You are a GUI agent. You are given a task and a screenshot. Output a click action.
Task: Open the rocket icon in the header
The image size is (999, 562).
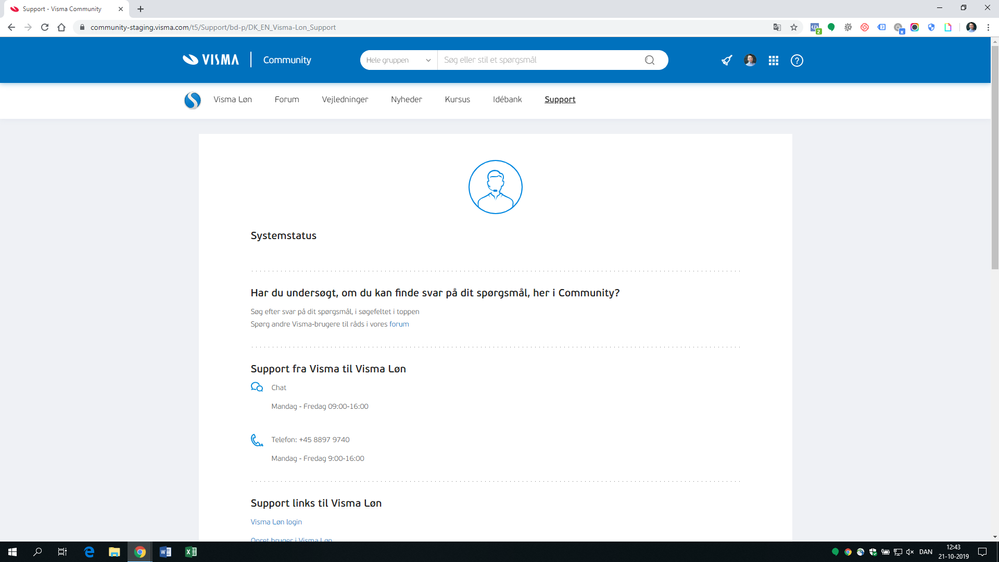point(726,60)
